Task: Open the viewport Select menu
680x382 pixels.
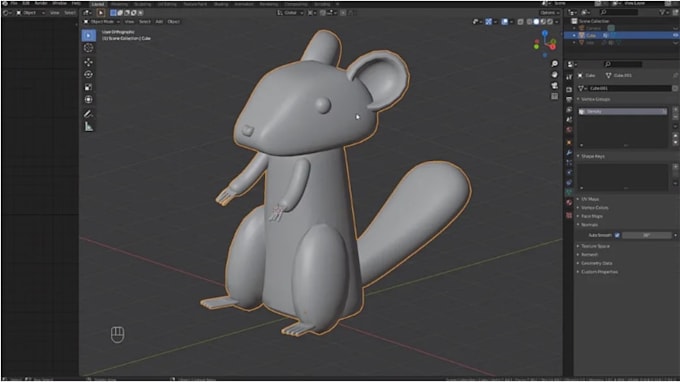Action: tap(145, 22)
